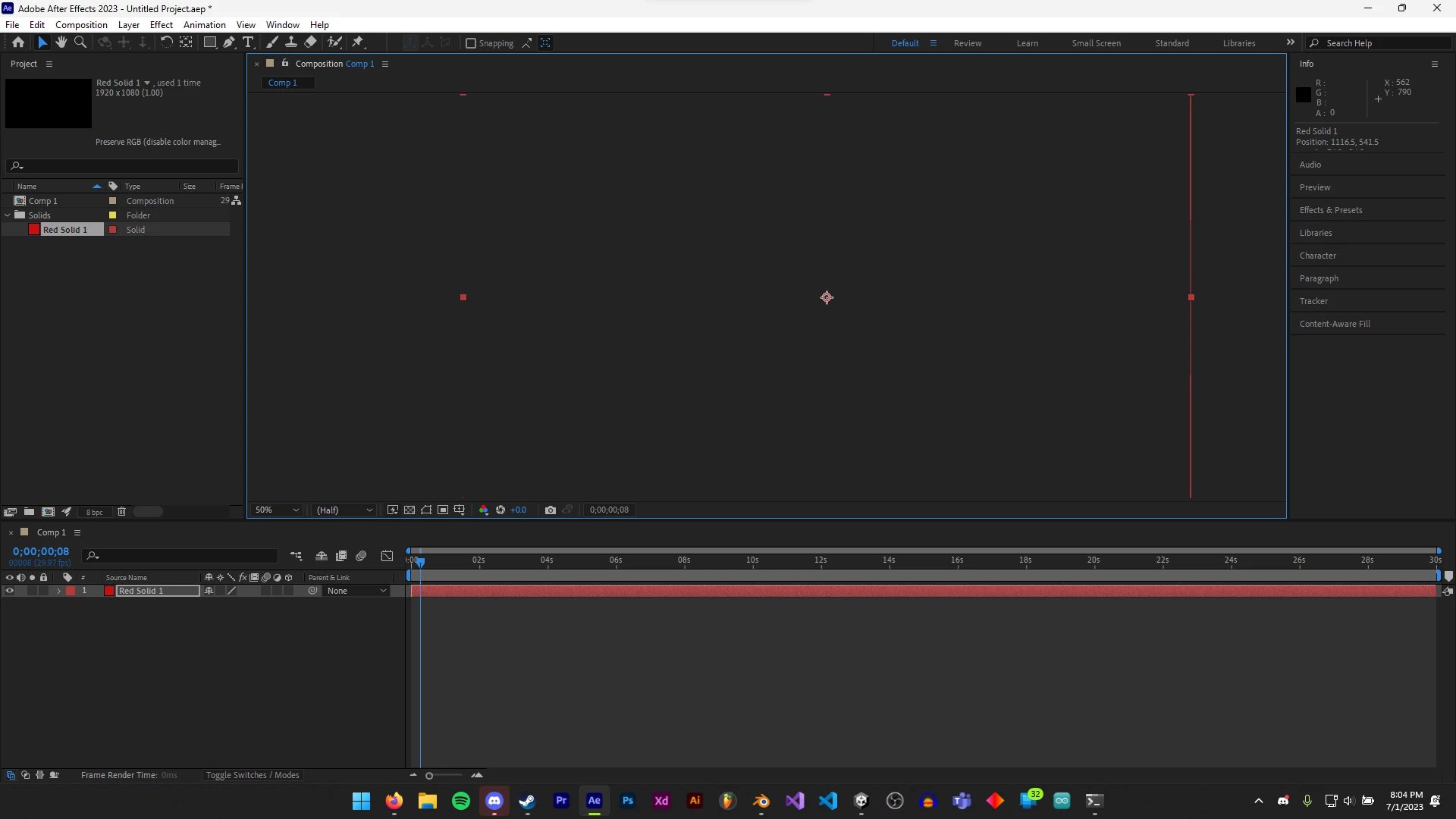The image size is (1456, 819).
Task: Hide Red Solid 1 layer with eye toggle
Action: pyautogui.click(x=10, y=591)
